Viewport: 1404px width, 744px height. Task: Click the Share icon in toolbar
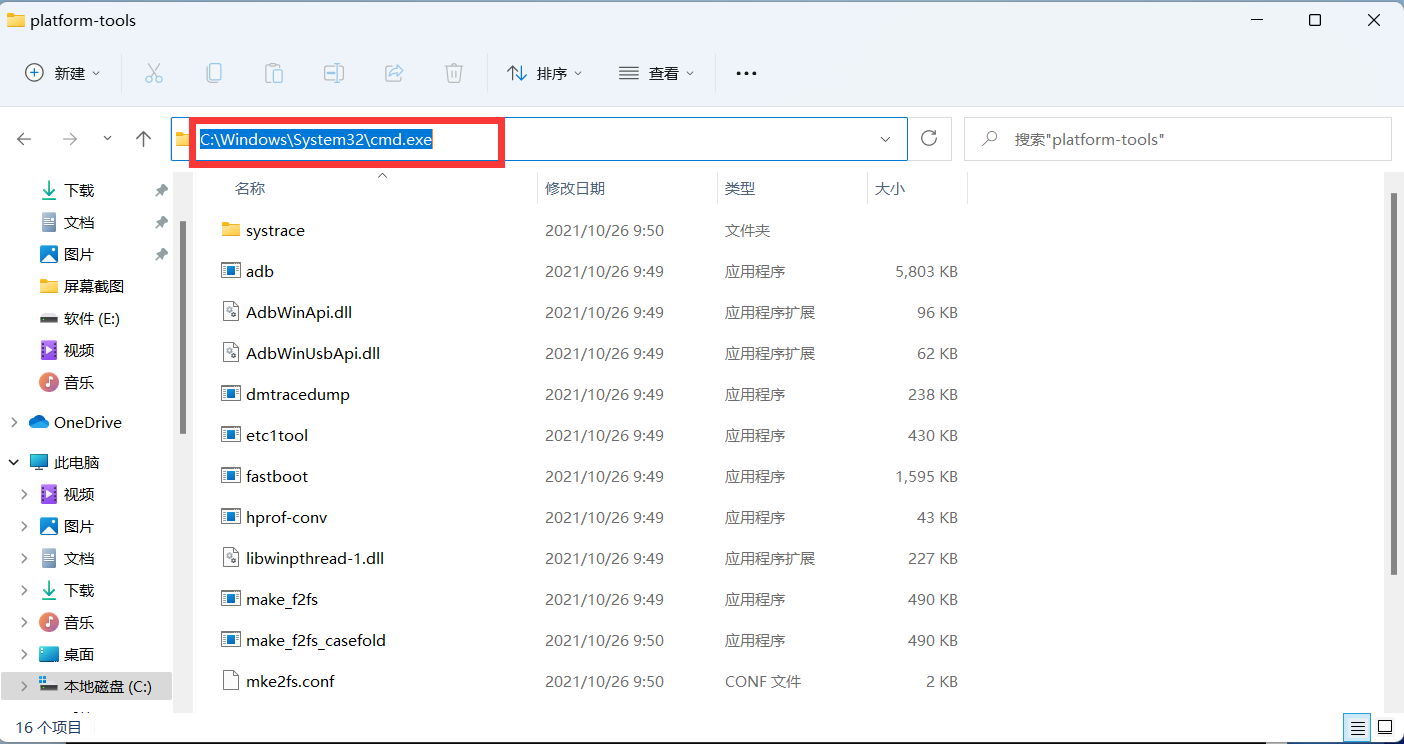click(x=394, y=73)
